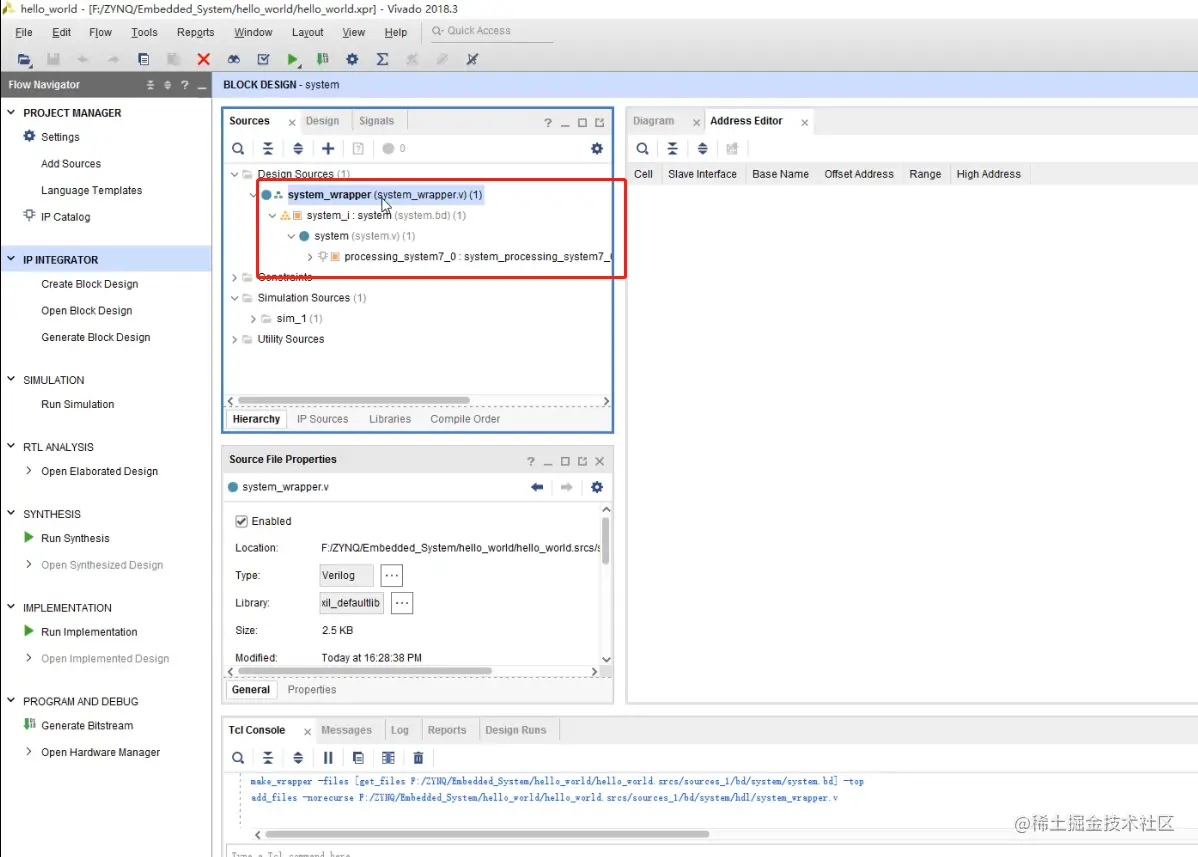Expand the processing_system7_0 tree node
Screen dimensions: 1198x857
310,257
